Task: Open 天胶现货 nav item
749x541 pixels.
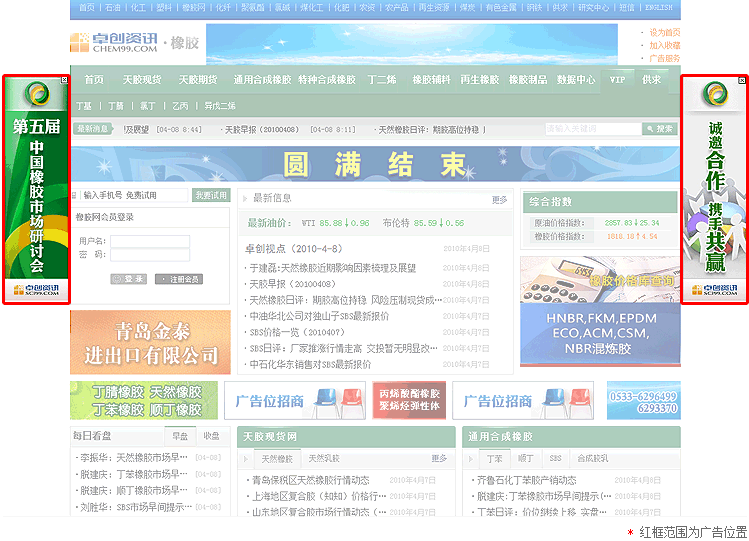Action: coord(142,80)
